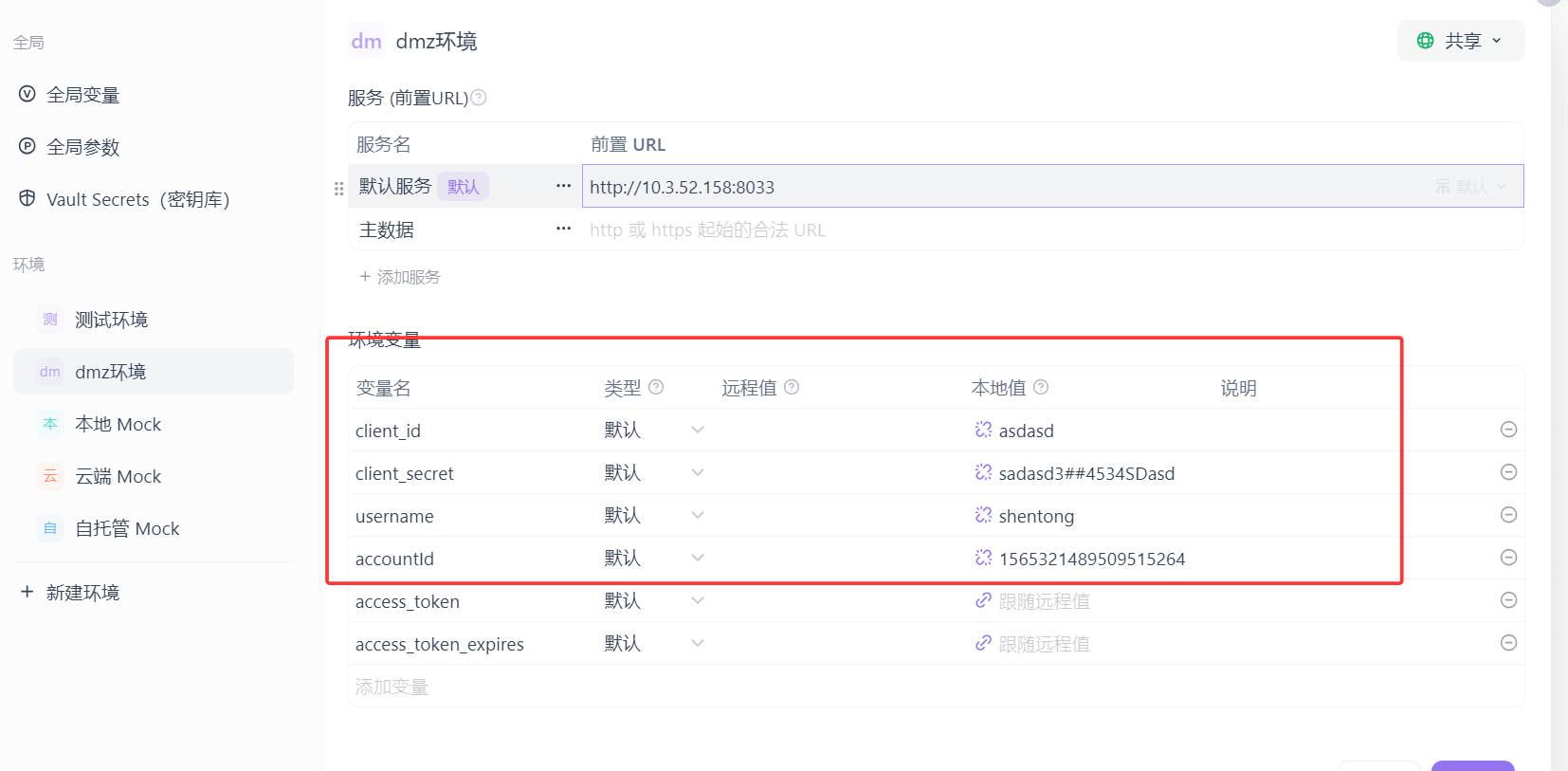The height and width of the screenshot is (771, 1568).
Task: Click the local value shentong
Action: 1036,516
